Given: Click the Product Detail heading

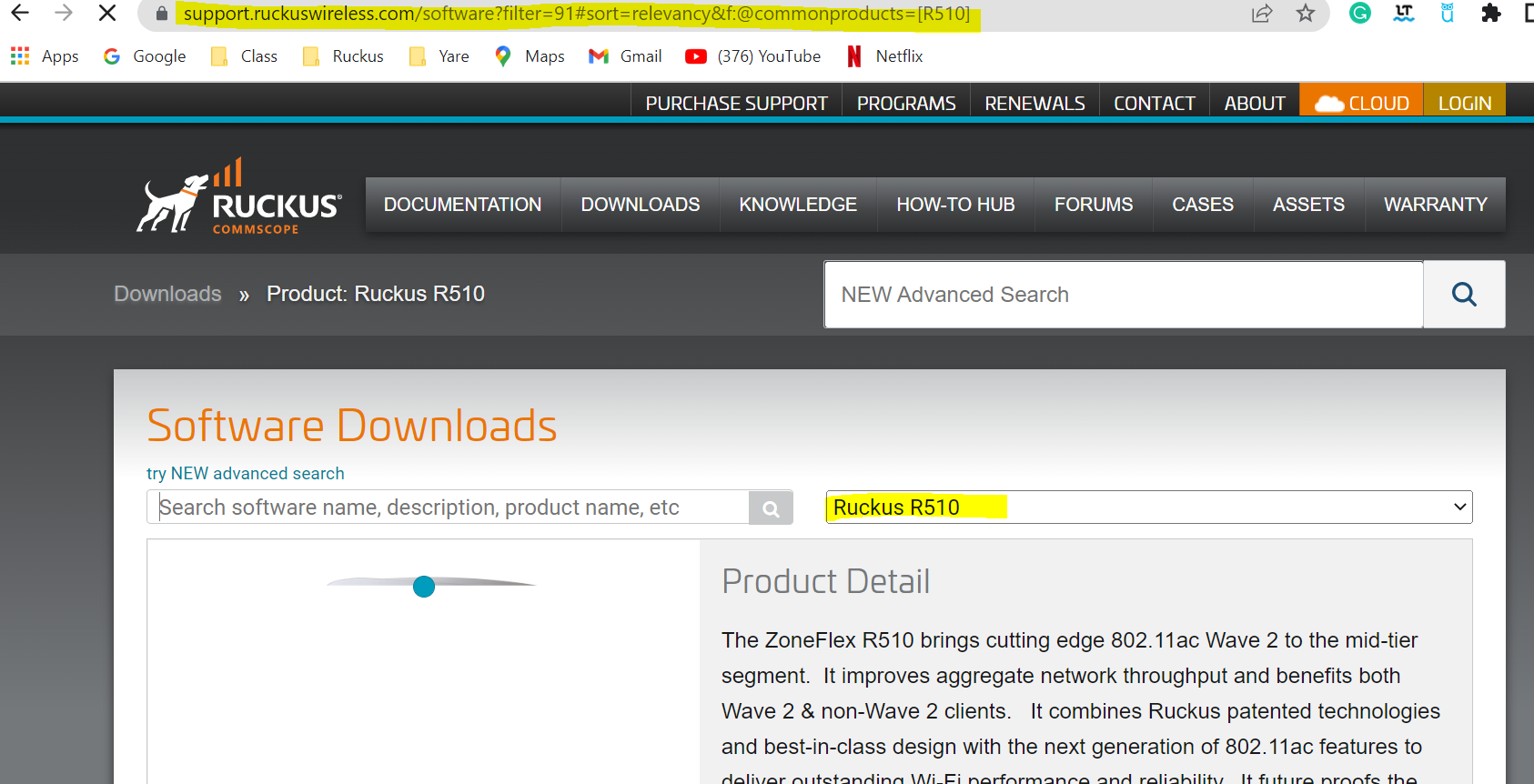Looking at the screenshot, I should click(x=826, y=581).
